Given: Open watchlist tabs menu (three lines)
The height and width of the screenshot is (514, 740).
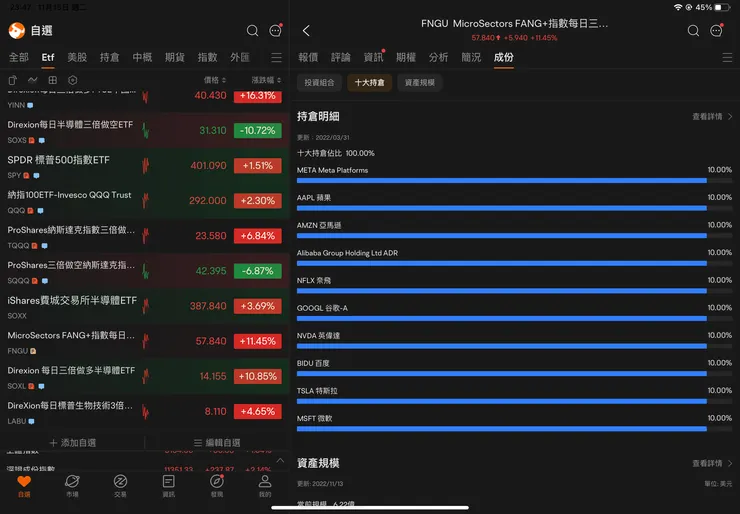Looking at the screenshot, I should (277, 58).
